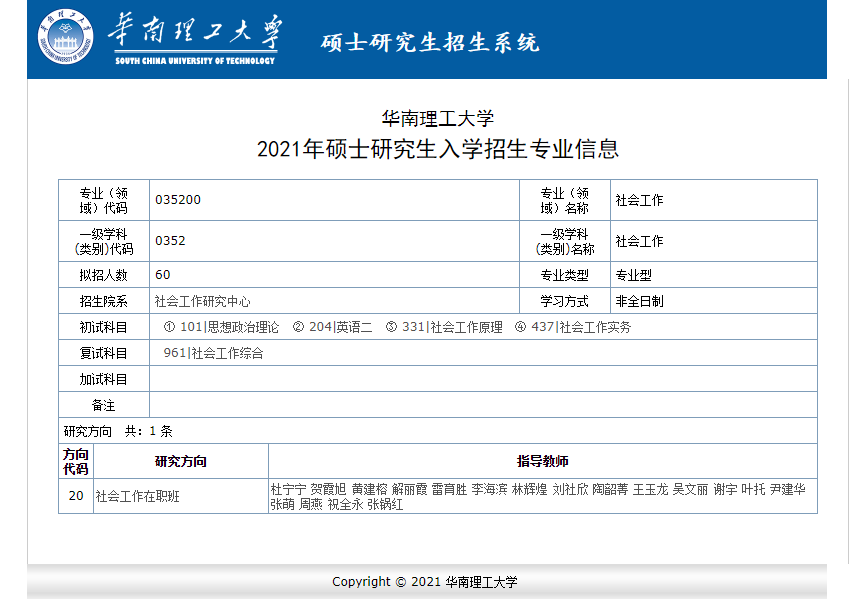Click the major code value 035200
Screen dimensions: 863x615
[x=178, y=200]
